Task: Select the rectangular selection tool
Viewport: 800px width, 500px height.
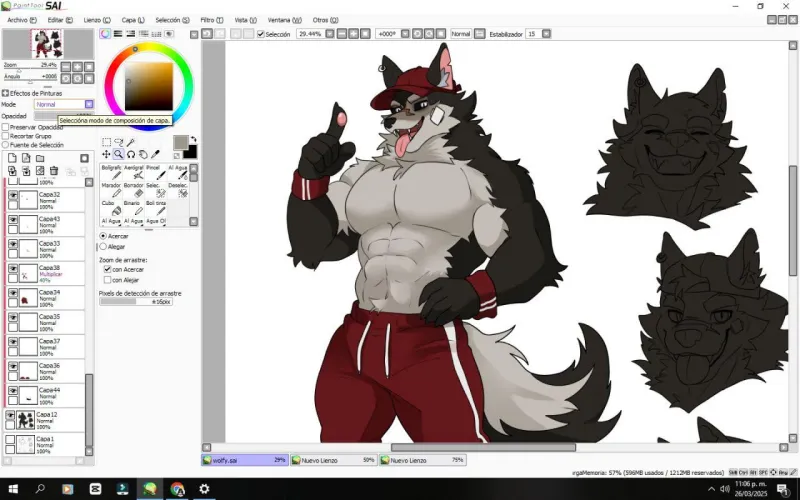Action: tap(106, 142)
